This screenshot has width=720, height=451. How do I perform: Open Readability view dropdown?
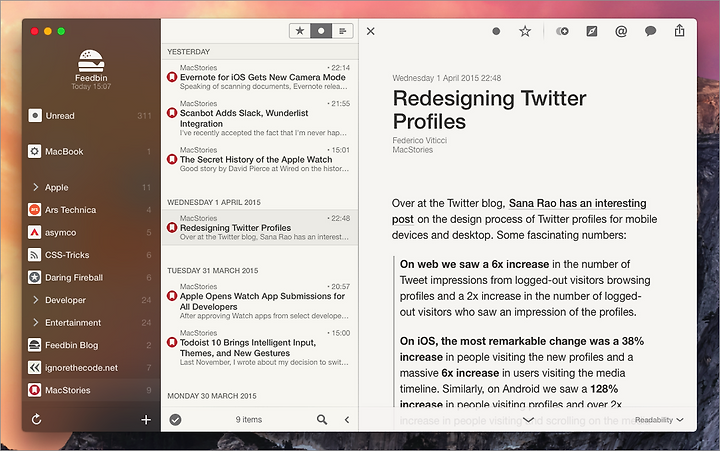[659, 420]
